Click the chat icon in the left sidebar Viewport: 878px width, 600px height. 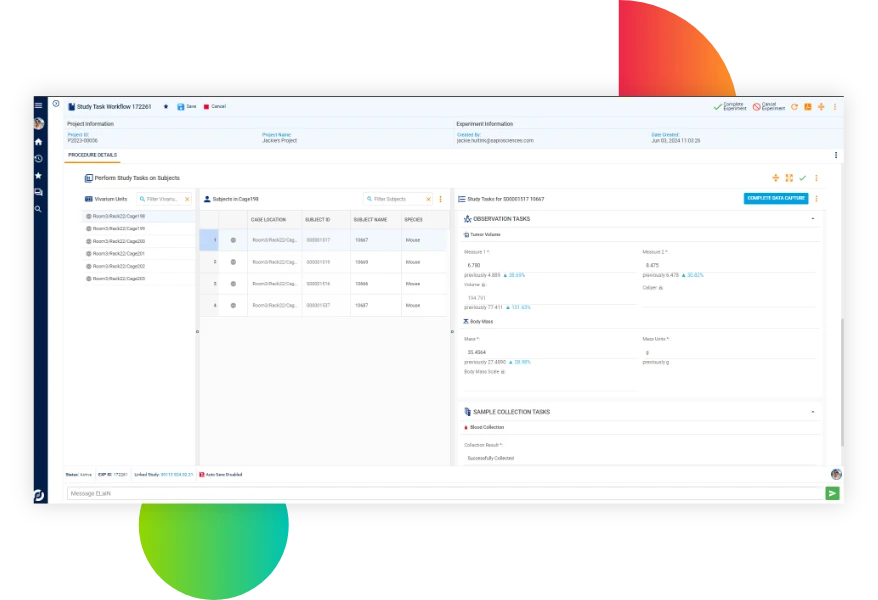[39, 193]
